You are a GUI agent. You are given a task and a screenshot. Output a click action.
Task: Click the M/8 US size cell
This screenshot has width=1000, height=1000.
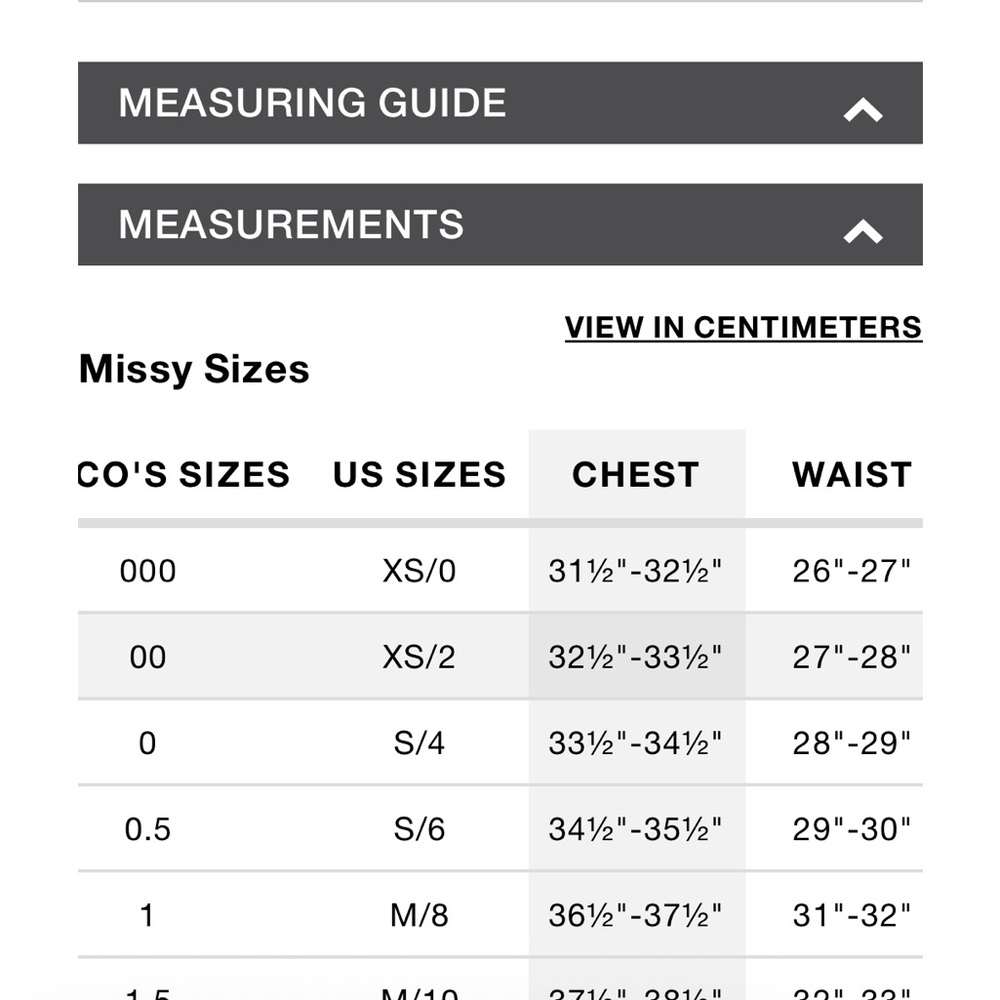419,915
